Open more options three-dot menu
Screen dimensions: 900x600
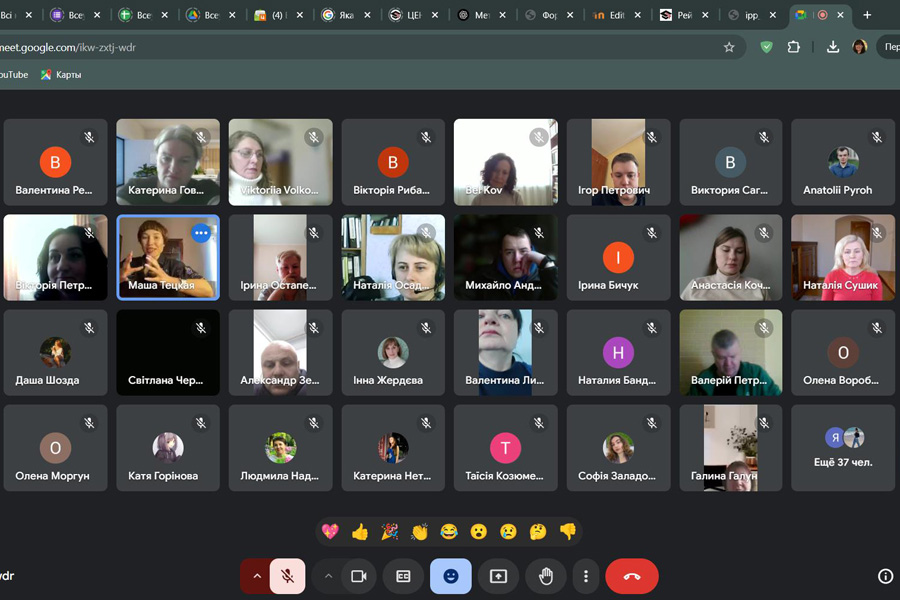pyautogui.click(x=585, y=576)
